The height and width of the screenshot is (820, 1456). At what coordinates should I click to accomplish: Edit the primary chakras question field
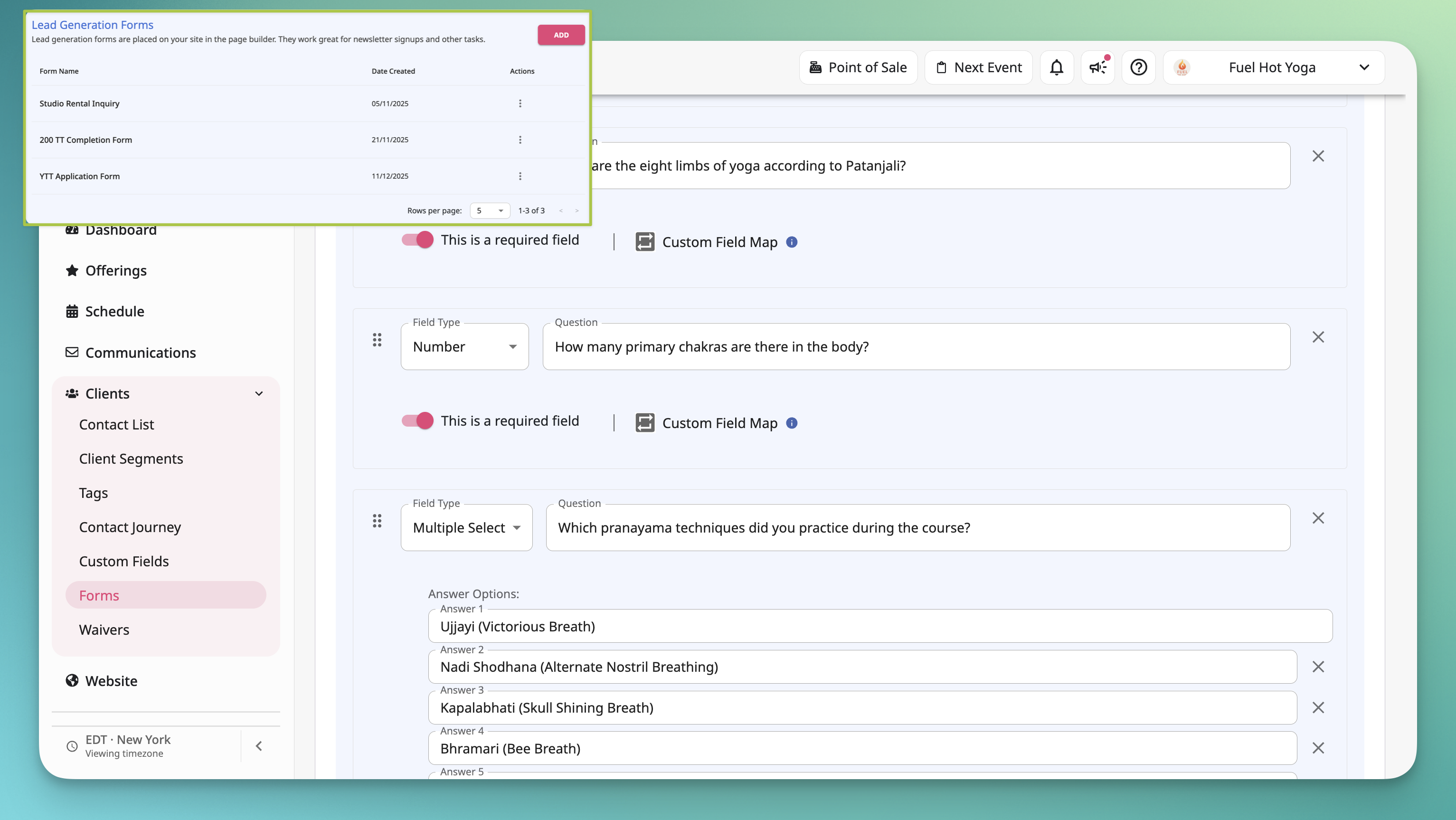tap(916, 347)
